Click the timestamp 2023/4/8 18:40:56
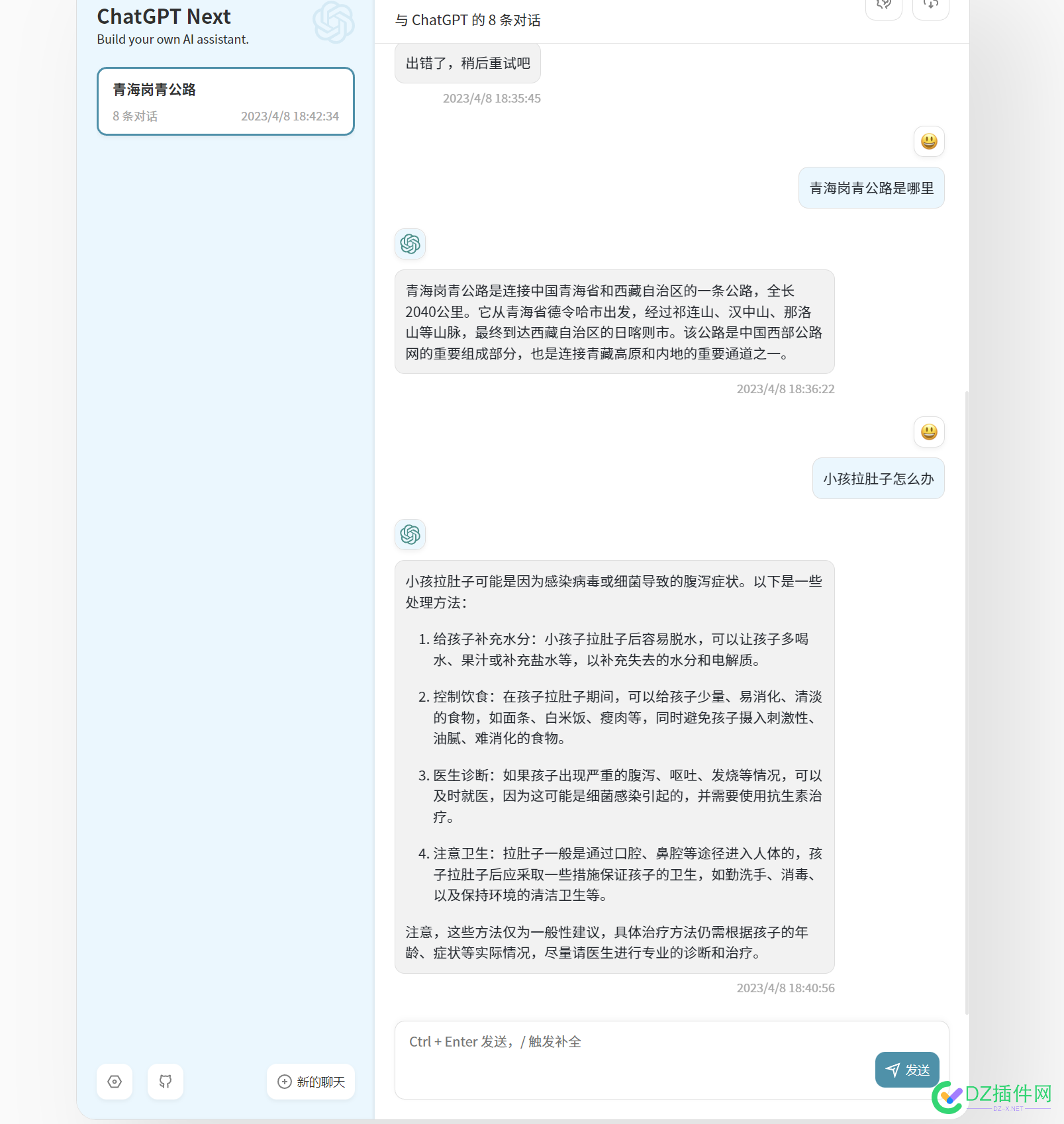This screenshot has height=1124, width=1064. pos(786,988)
